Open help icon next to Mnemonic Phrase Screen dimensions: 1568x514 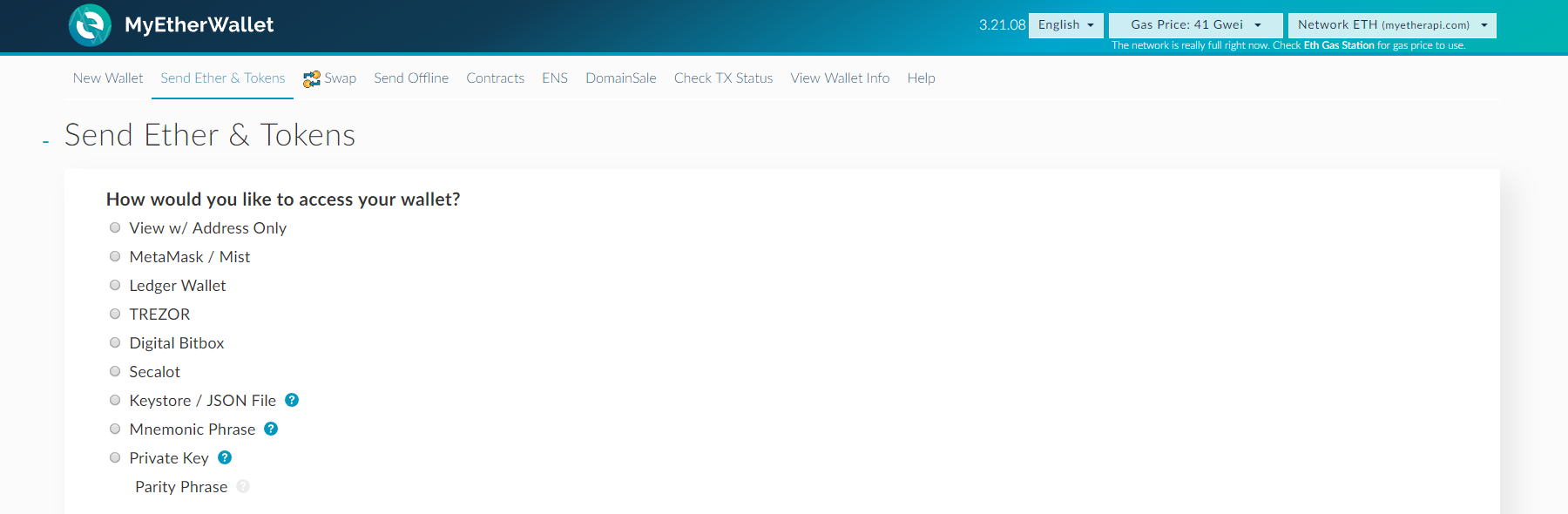click(x=271, y=429)
